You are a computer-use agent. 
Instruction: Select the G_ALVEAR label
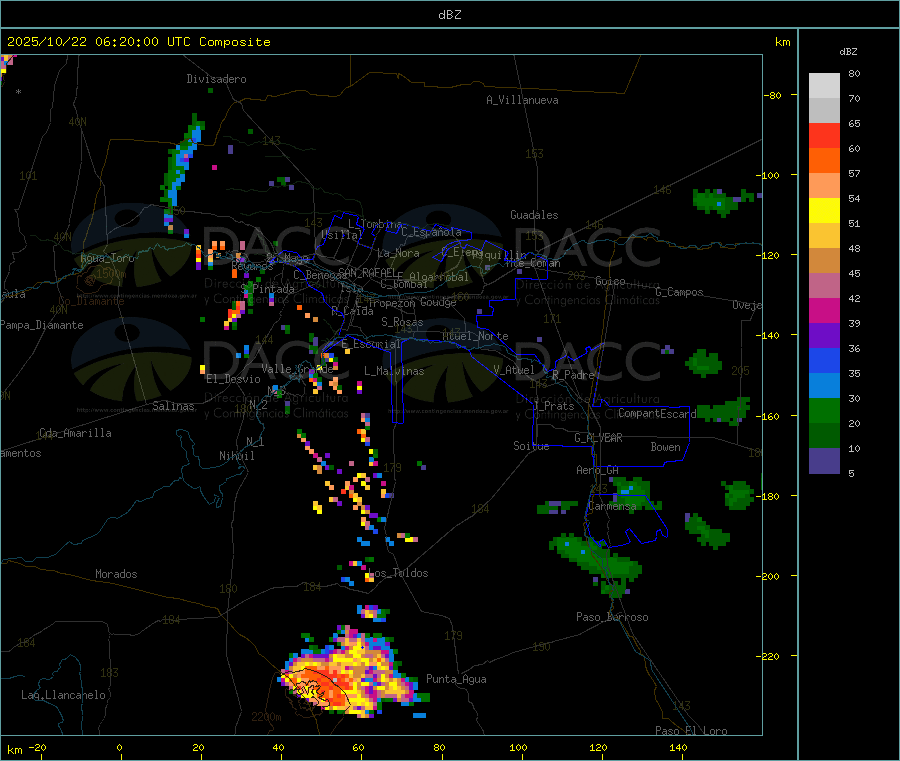tap(599, 438)
